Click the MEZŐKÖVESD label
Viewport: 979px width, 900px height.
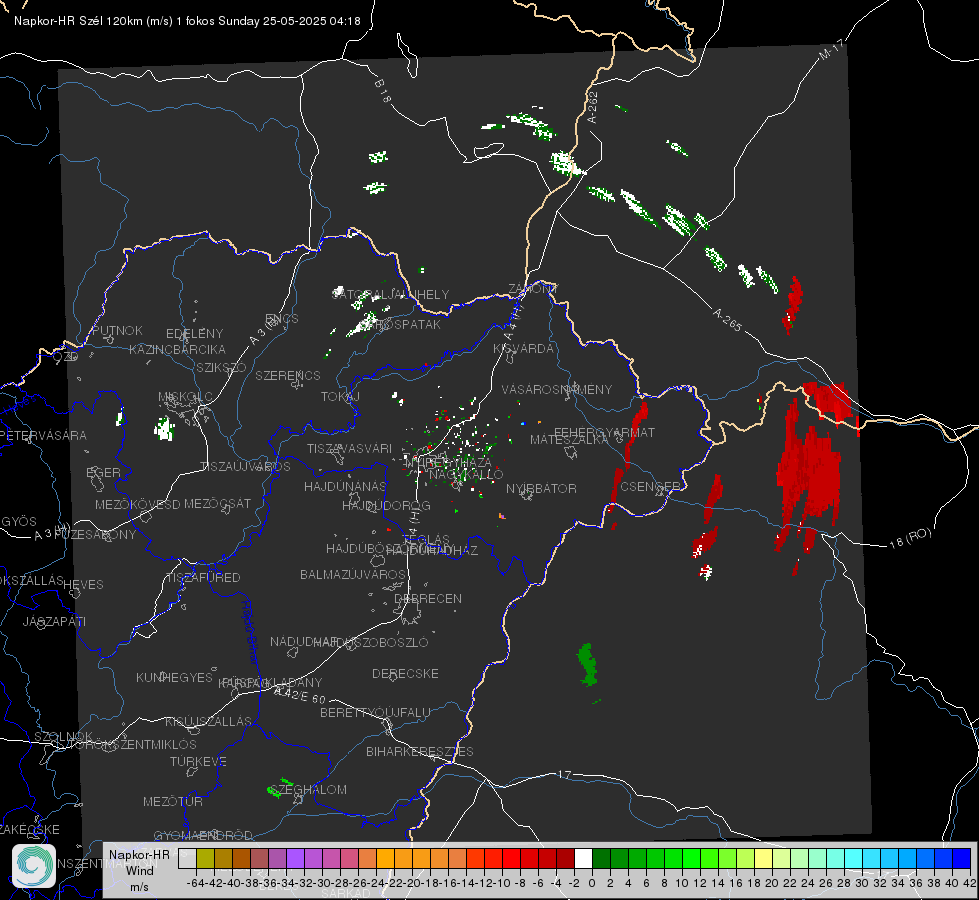[137, 504]
